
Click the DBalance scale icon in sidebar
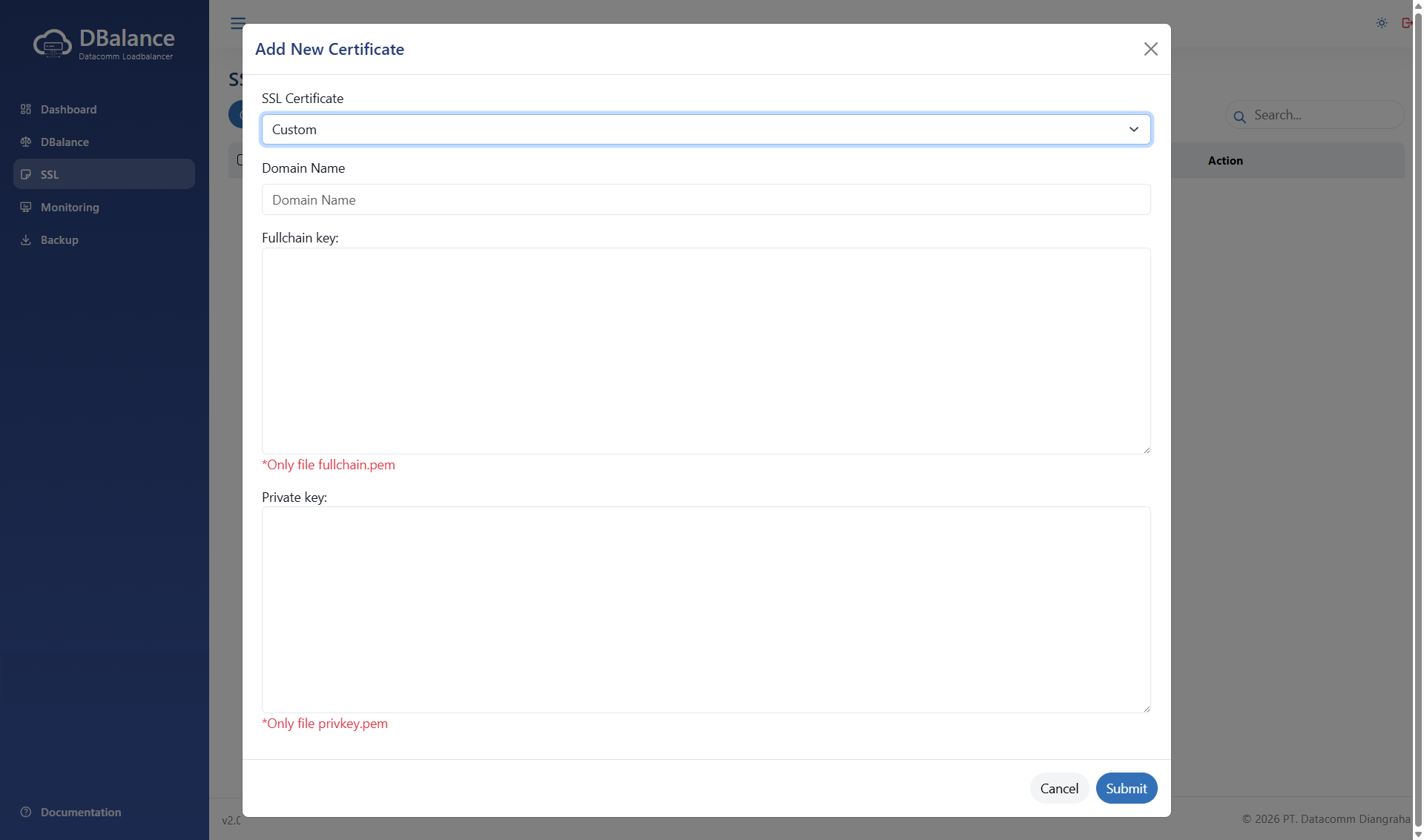[26, 142]
